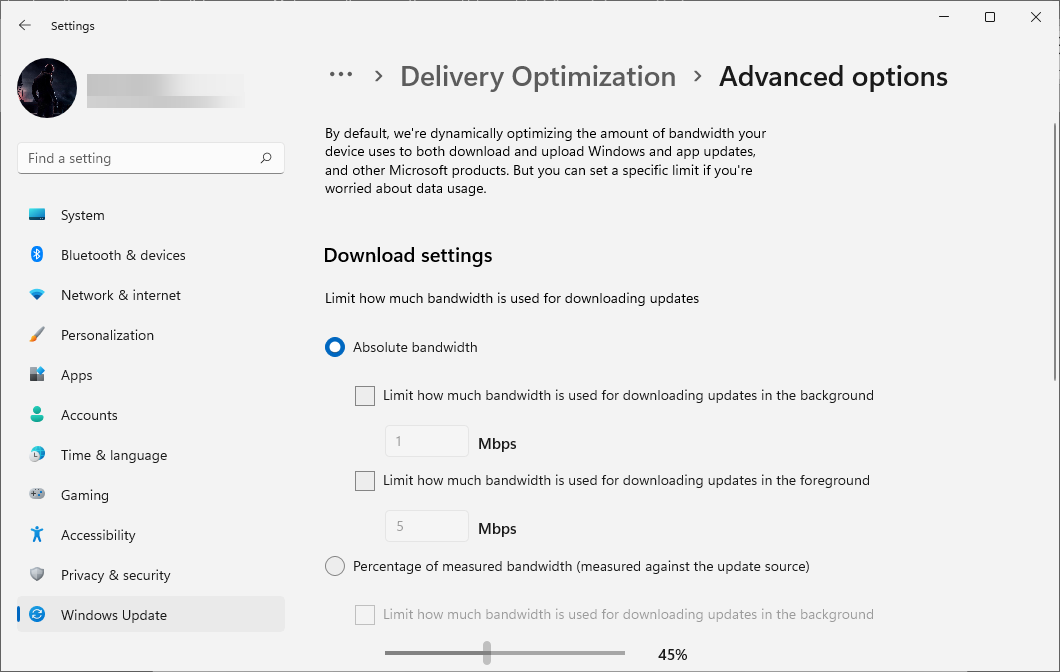Click the back arrow icon
Viewport: 1060px width, 672px height.
25,25
